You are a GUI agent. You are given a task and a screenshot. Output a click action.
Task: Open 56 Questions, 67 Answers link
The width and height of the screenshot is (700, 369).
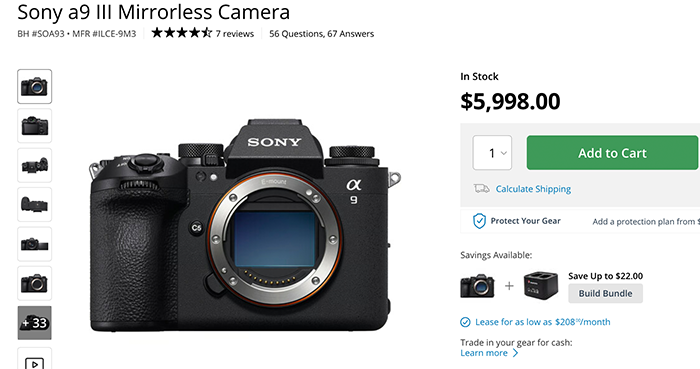(321, 34)
